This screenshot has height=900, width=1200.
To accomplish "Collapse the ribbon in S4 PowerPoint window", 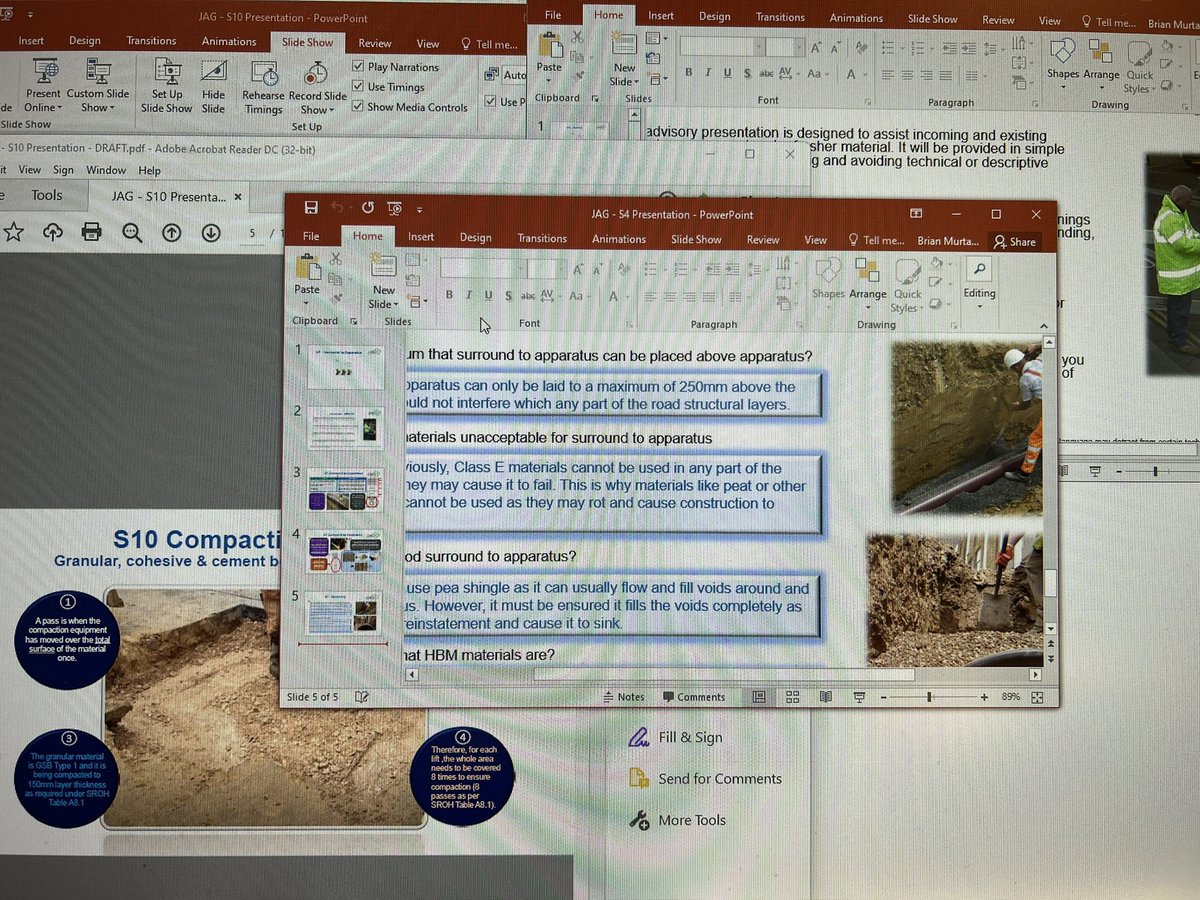I will [1045, 325].
